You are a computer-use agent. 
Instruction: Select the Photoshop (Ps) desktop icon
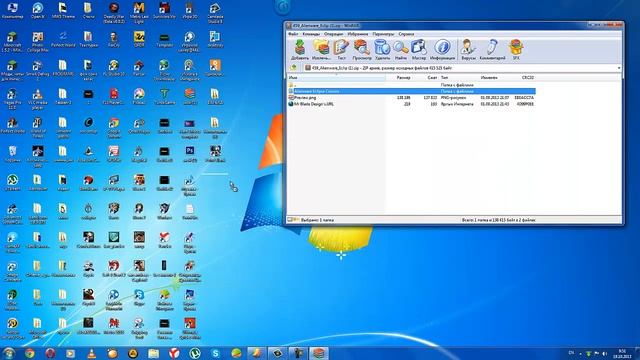pyautogui.click(x=190, y=154)
